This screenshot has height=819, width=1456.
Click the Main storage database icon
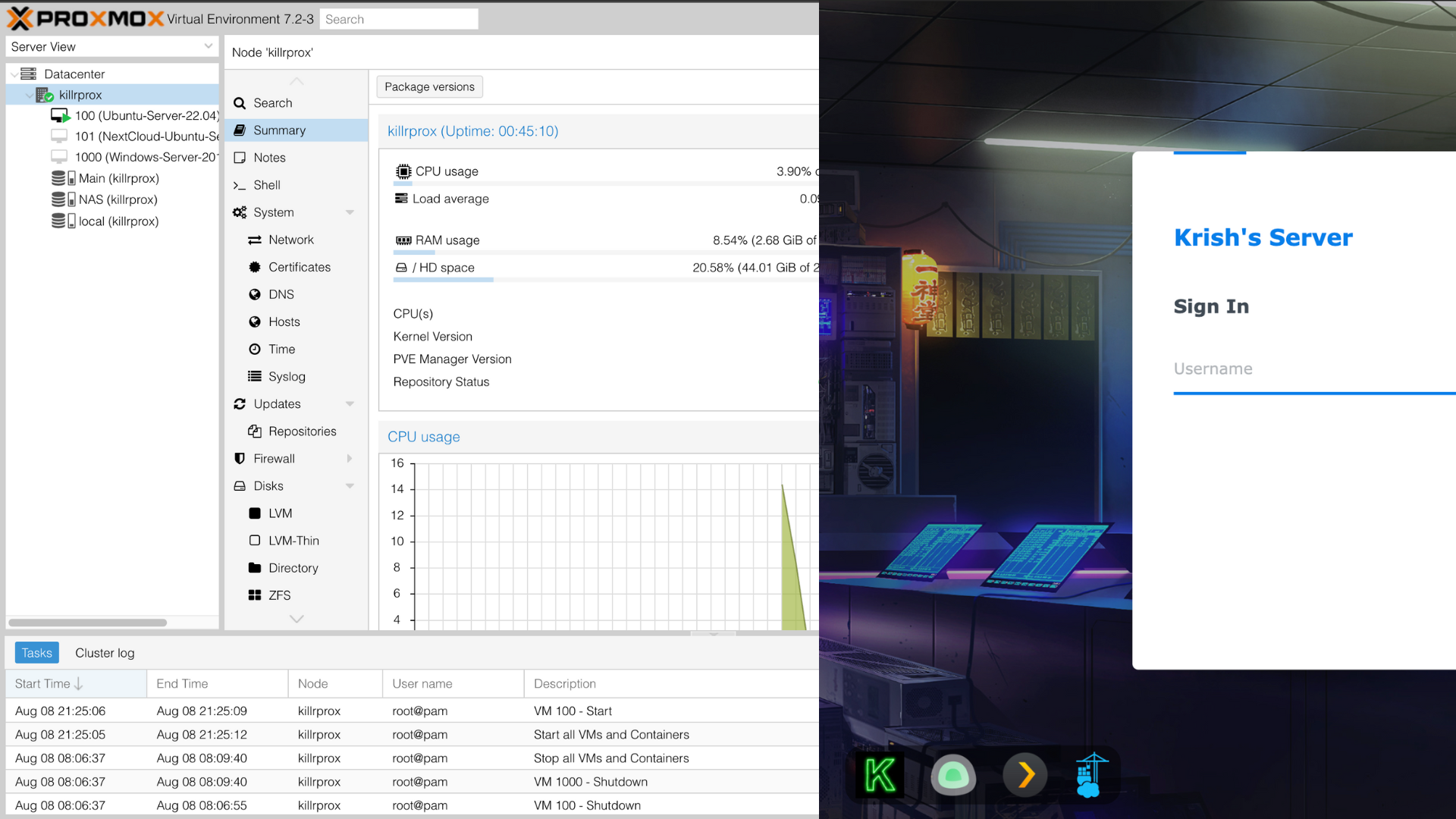63,178
